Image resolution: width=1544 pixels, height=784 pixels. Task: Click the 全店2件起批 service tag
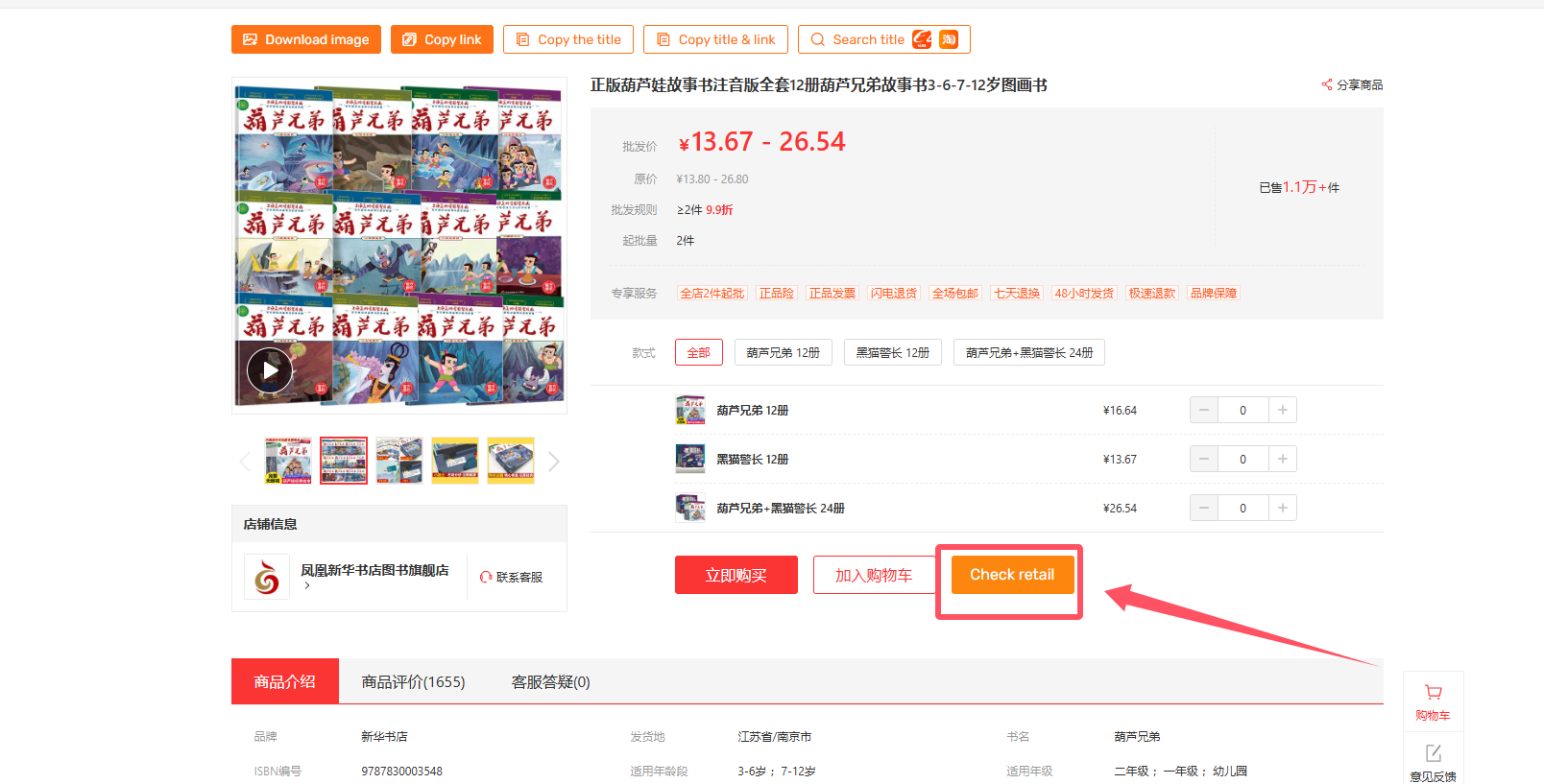click(x=712, y=293)
